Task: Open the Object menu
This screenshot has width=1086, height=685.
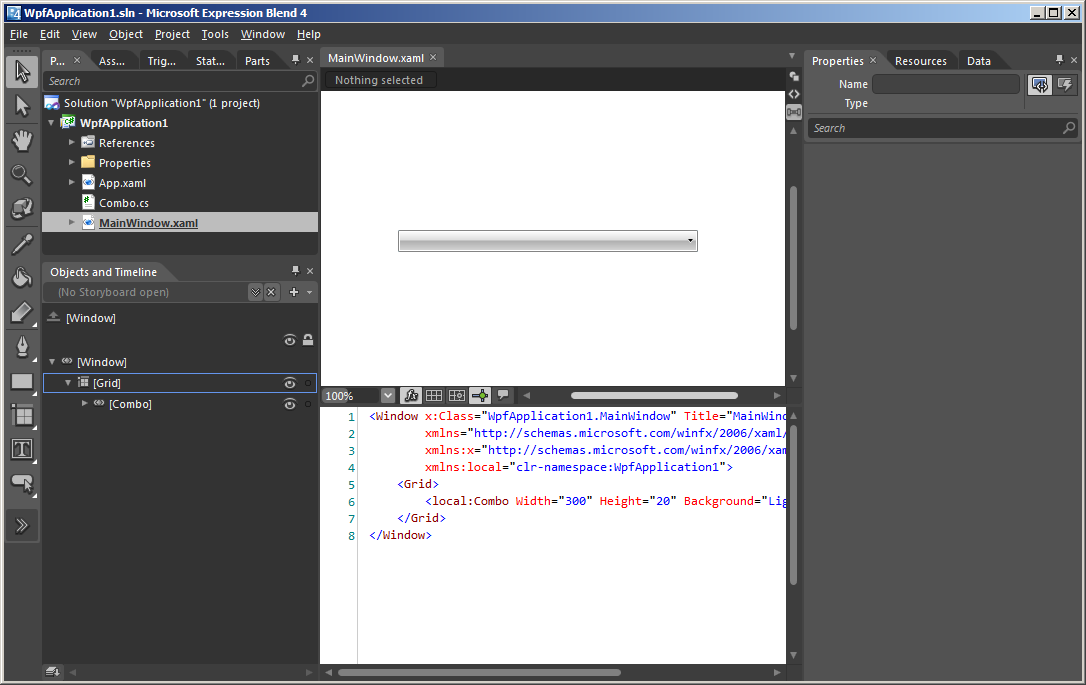Action: pos(126,34)
